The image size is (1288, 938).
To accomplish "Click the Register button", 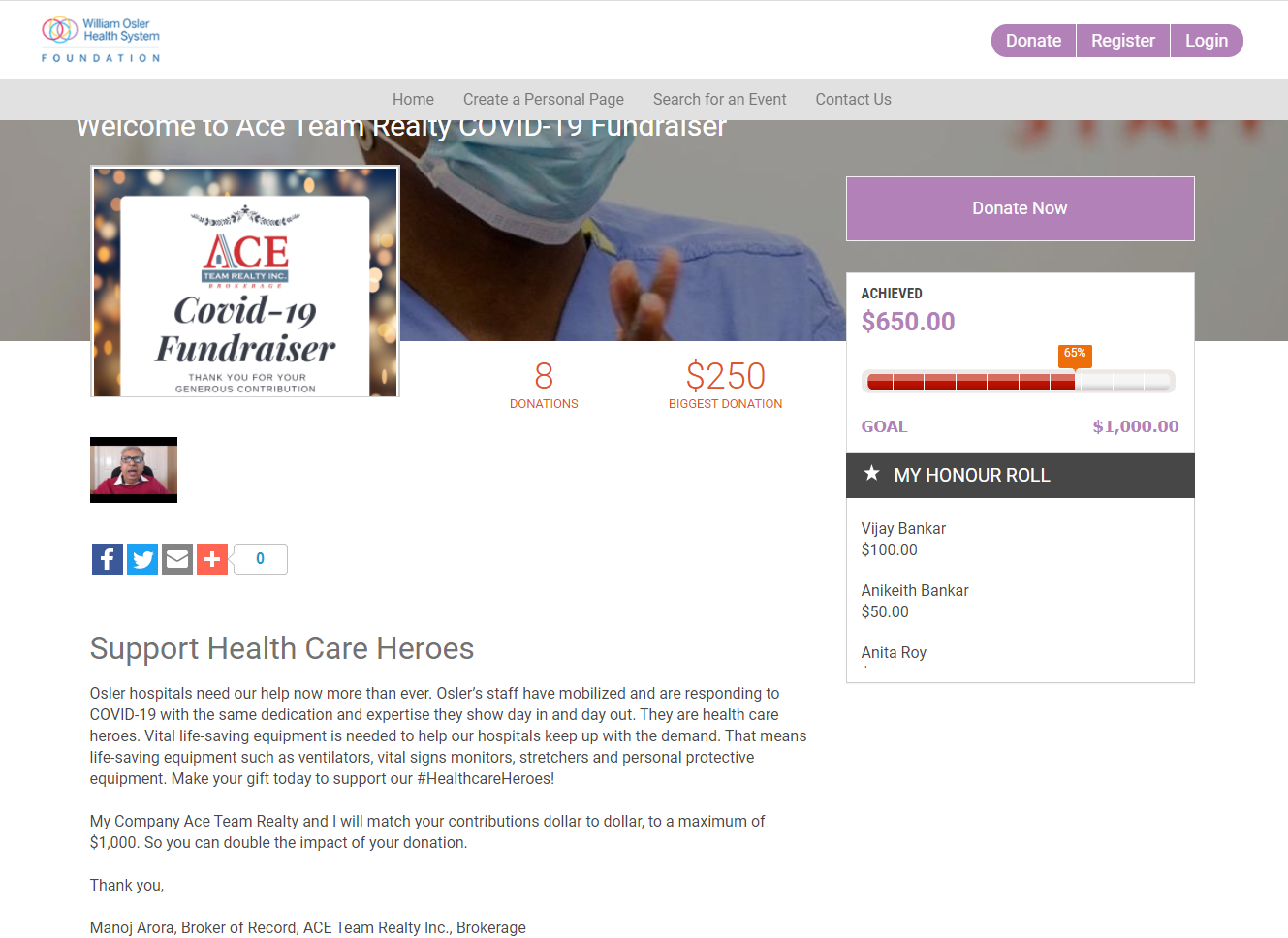I will point(1123,41).
